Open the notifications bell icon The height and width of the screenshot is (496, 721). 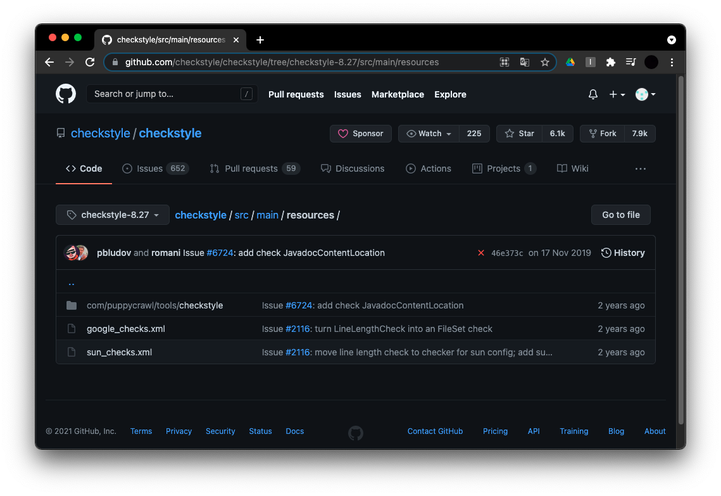tap(593, 94)
